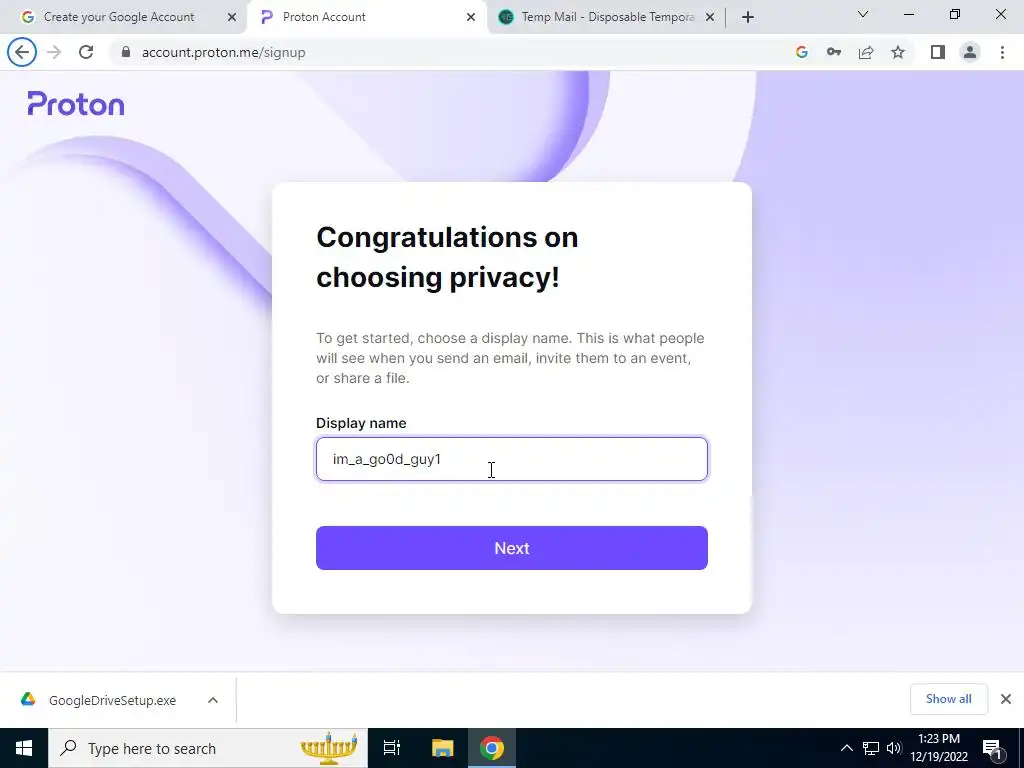The image size is (1024, 768).
Task: Click the Next button
Action: pos(512,548)
